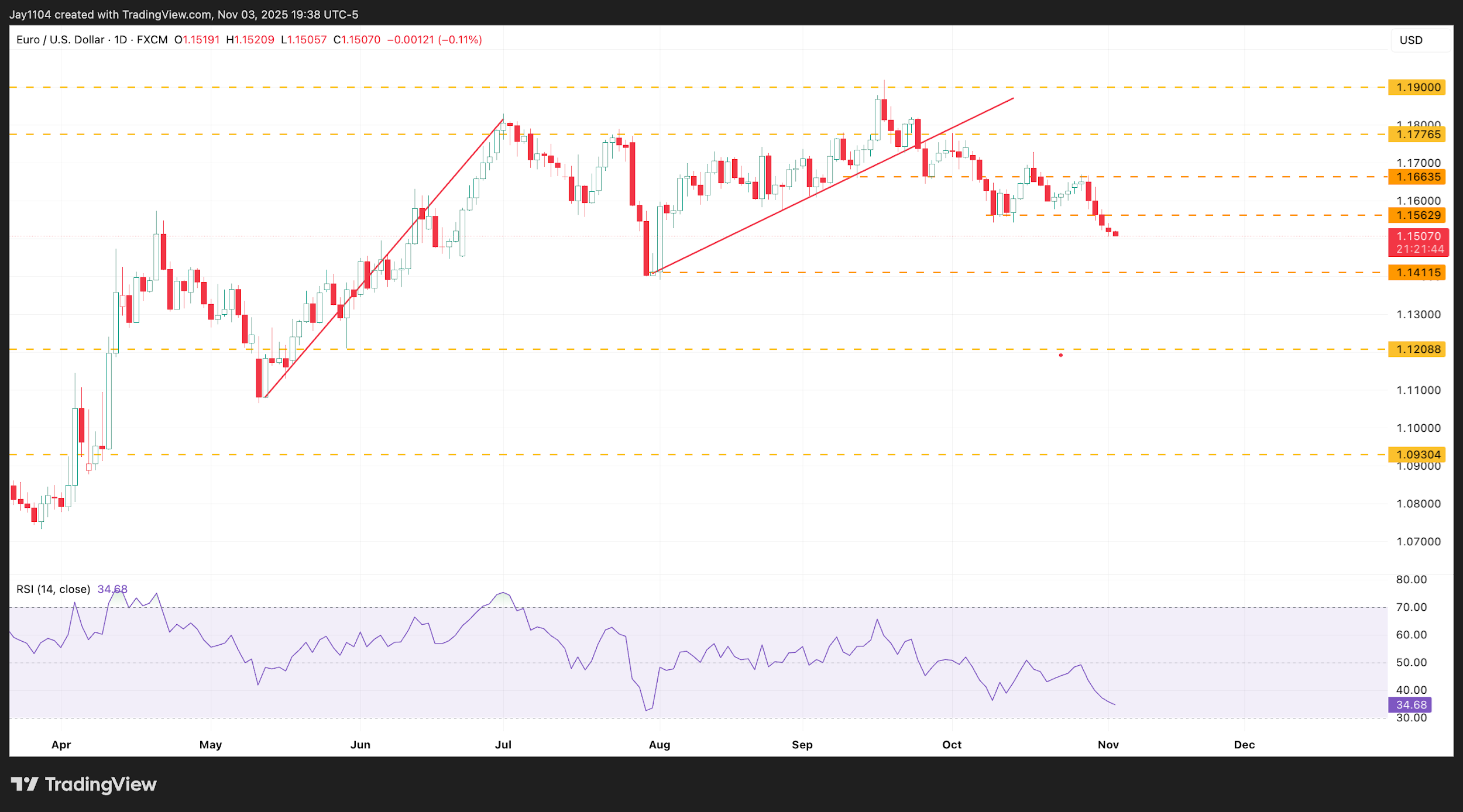Click the 1.12088 price level label
This screenshot has width=1463, height=812.
point(1418,349)
